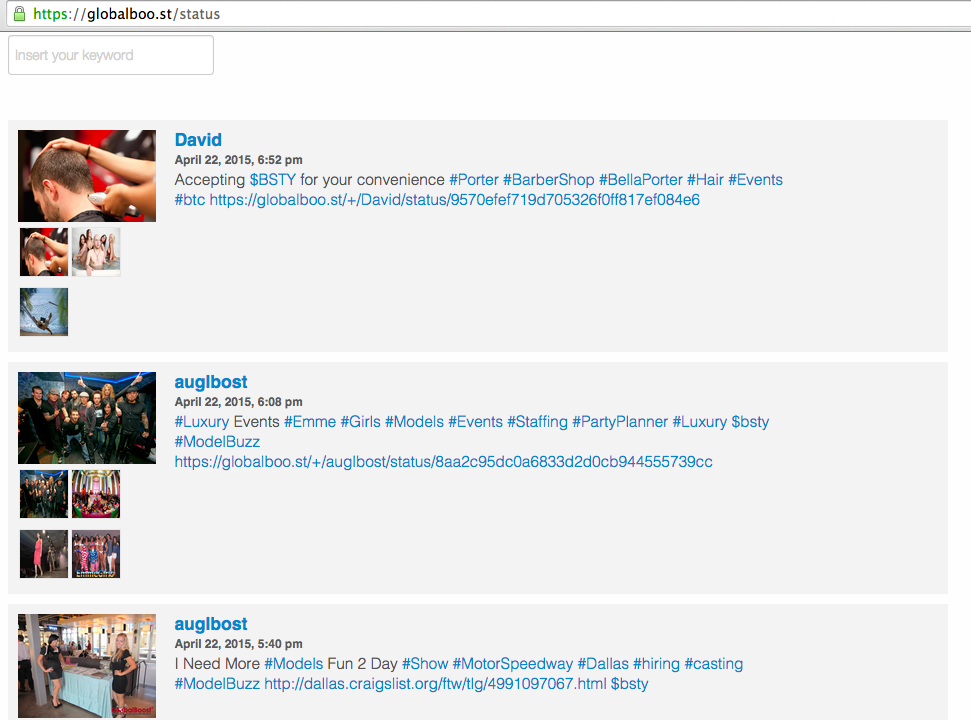971x720 pixels.
Task: Click the #Show hashtag
Action: click(x=425, y=664)
